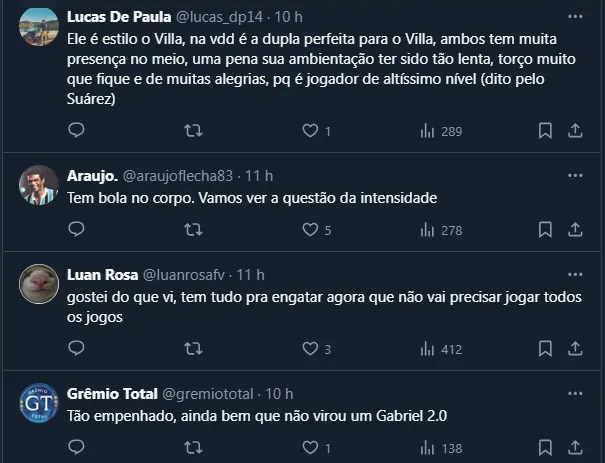Reply to Araujo's tweet
This screenshot has width=605, height=463.
point(77,230)
